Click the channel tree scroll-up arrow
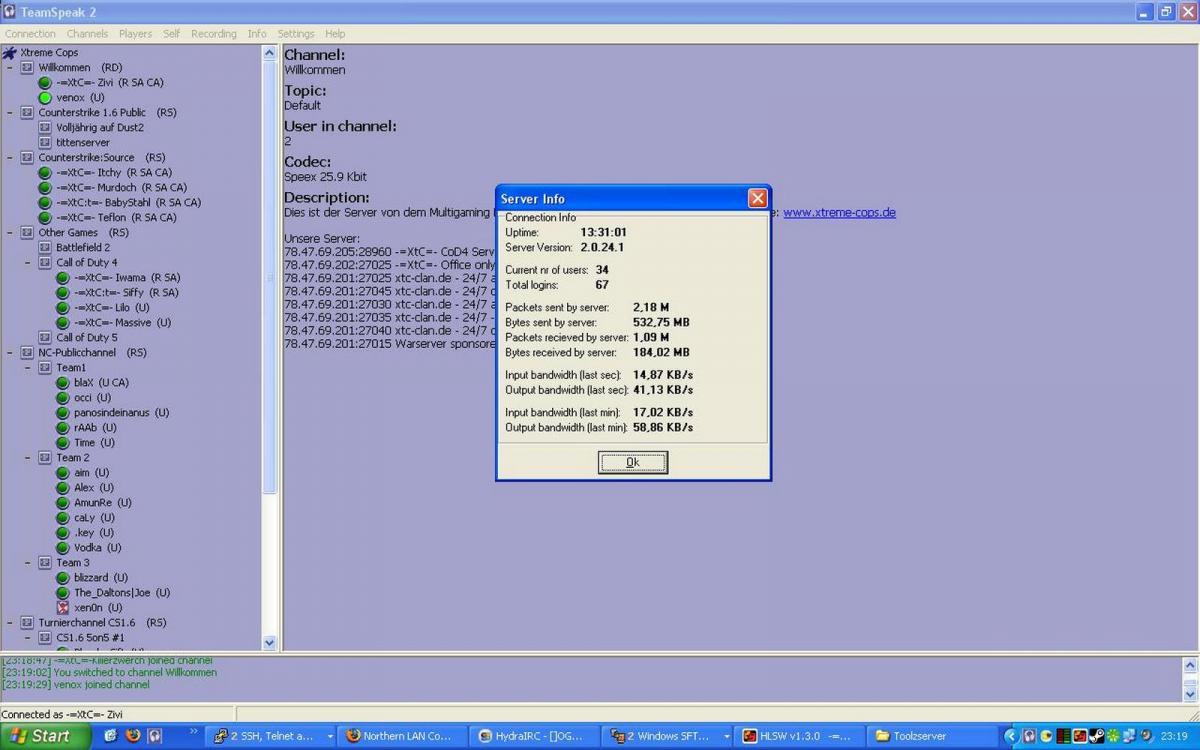This screenshot has height=750, width=1200. click(x=269, y=53)
